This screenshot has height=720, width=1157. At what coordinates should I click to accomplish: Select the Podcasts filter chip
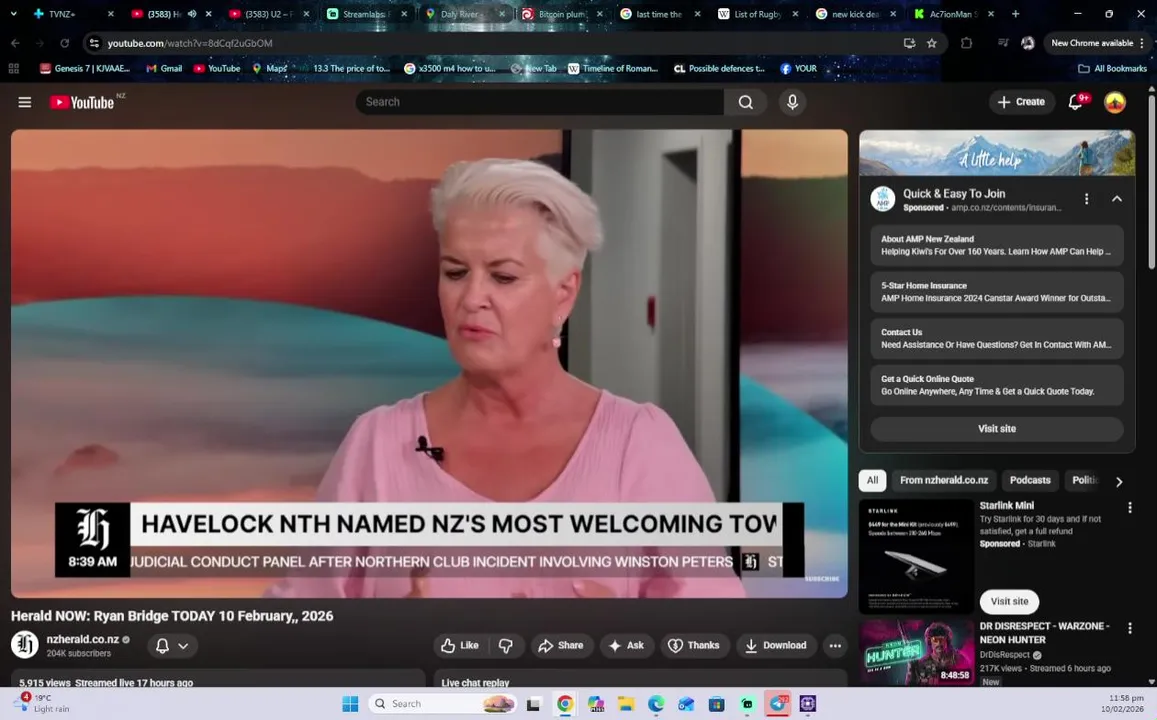[1030, 480]
